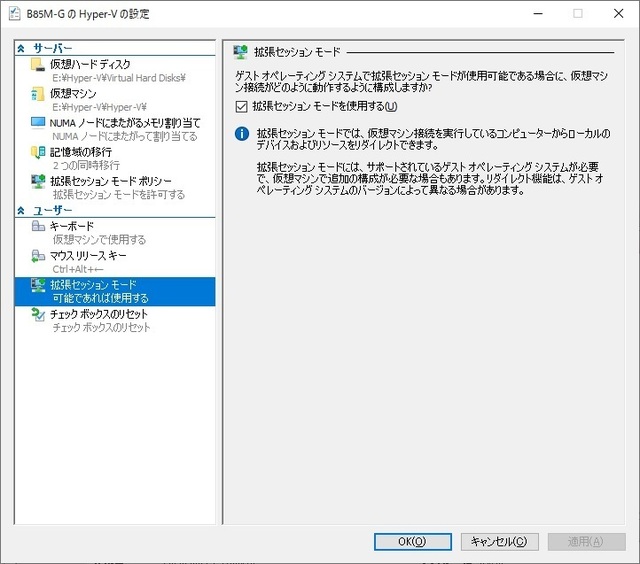Click the マウス リリース キー icon
The image size is (640, 564).
coord(39,256)
